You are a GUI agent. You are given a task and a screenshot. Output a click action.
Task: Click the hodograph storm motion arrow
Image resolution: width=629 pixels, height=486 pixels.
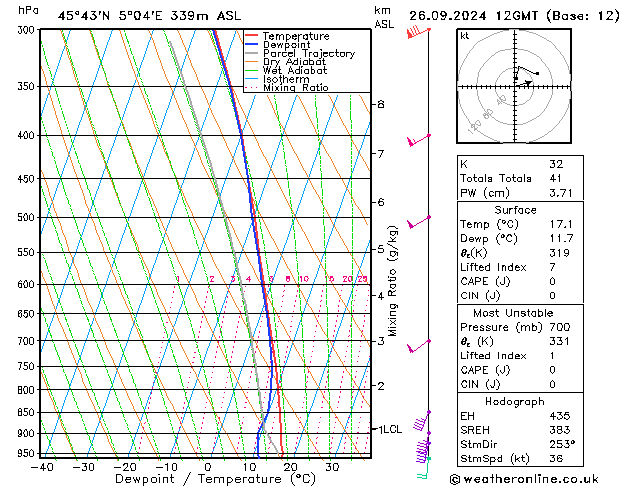525,83
